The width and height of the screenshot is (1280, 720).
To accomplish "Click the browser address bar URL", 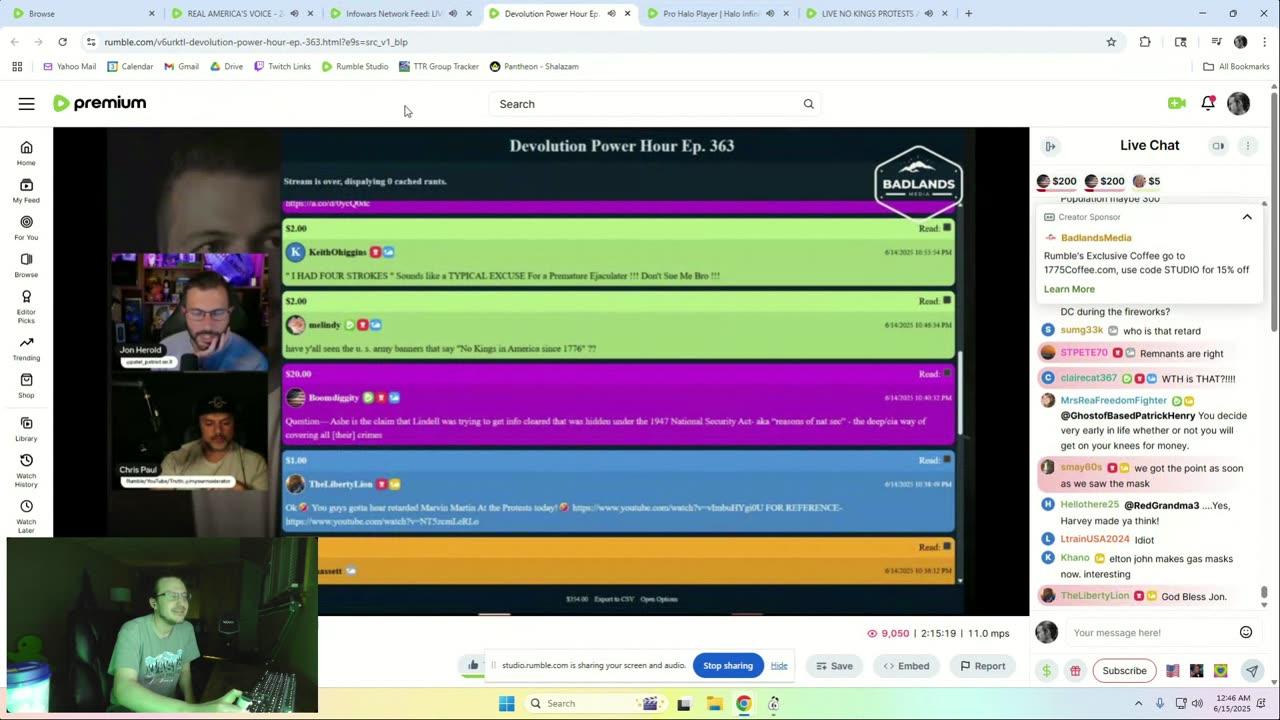I will pos(256,42).
